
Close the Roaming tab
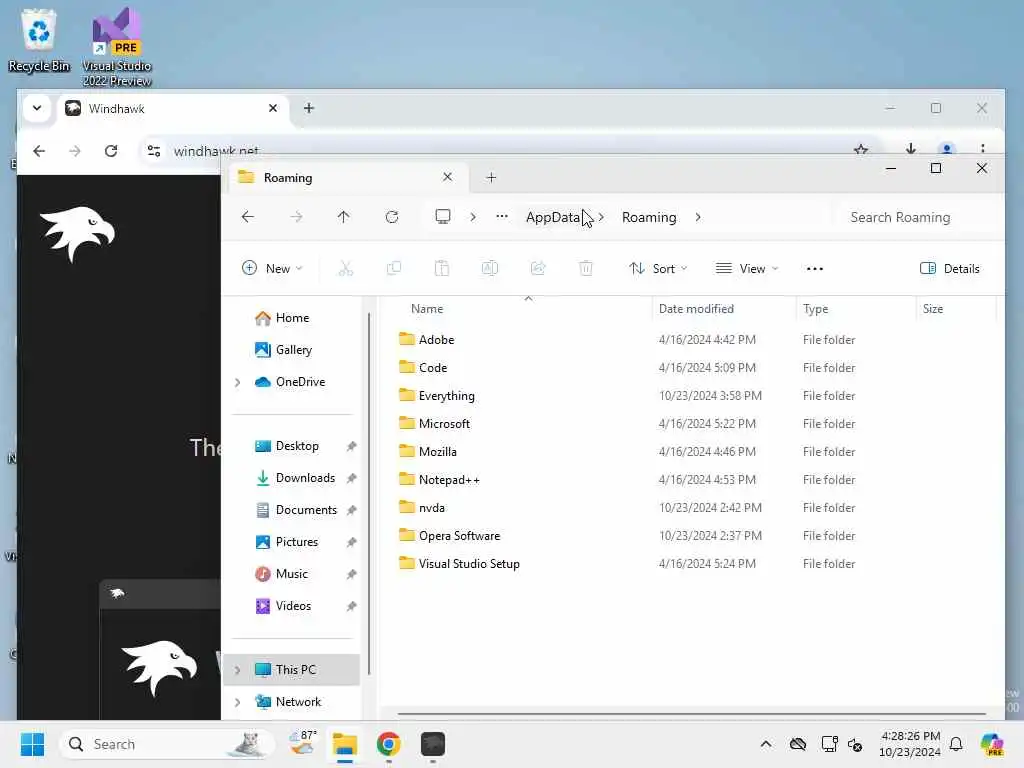coord(447,177)
